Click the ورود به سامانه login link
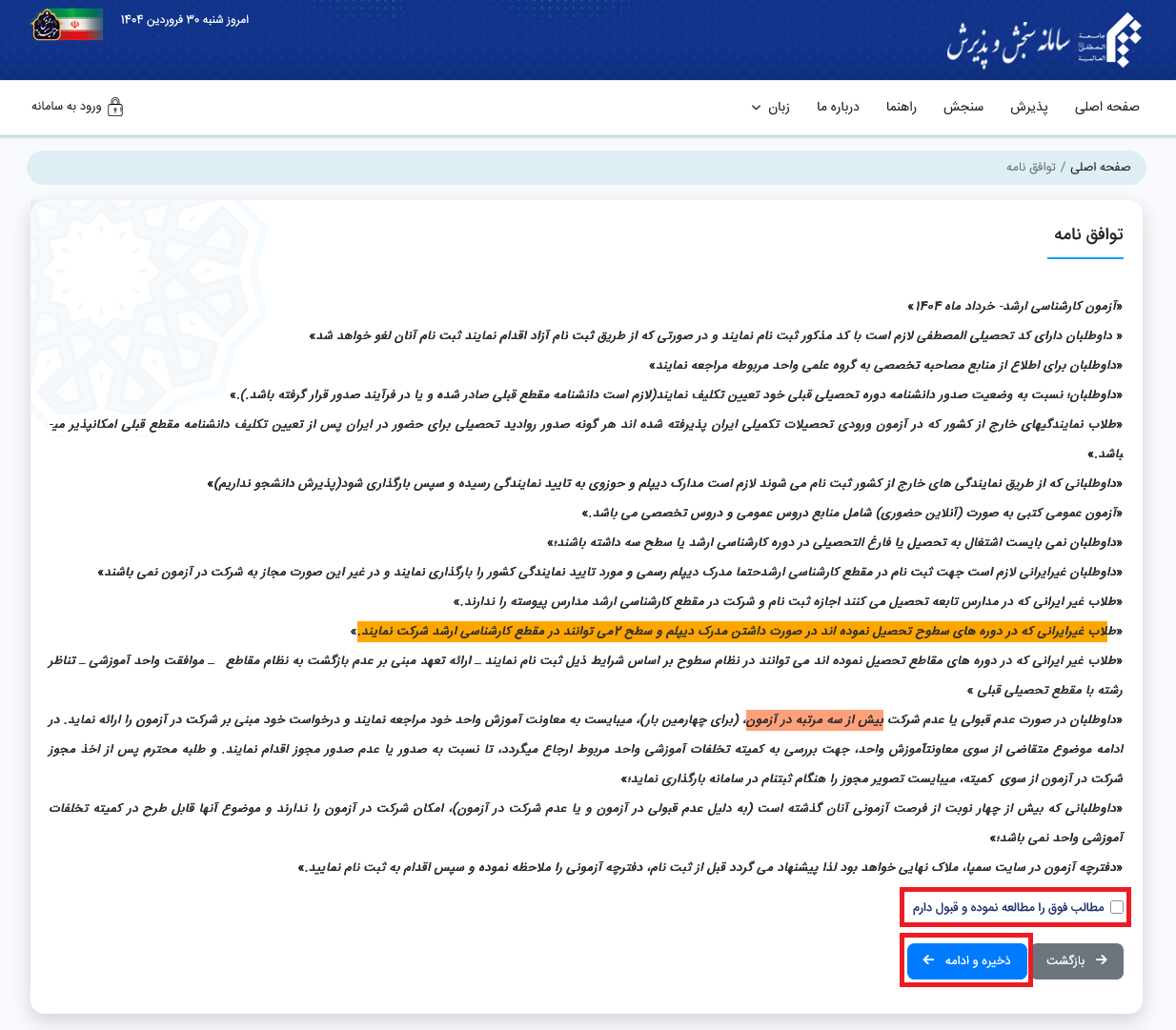This screenshot has height=1030, width=1176. tap(67, 106)
